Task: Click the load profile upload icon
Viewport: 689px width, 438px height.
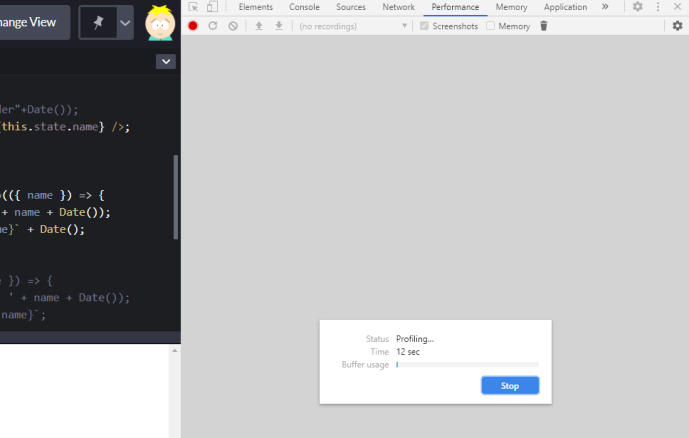Action: pyautogui.click(x=259, y=26)
